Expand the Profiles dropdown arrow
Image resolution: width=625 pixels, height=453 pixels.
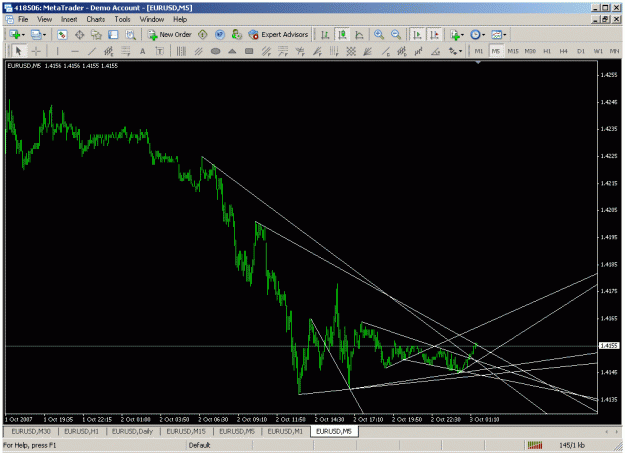pos(44,35)
